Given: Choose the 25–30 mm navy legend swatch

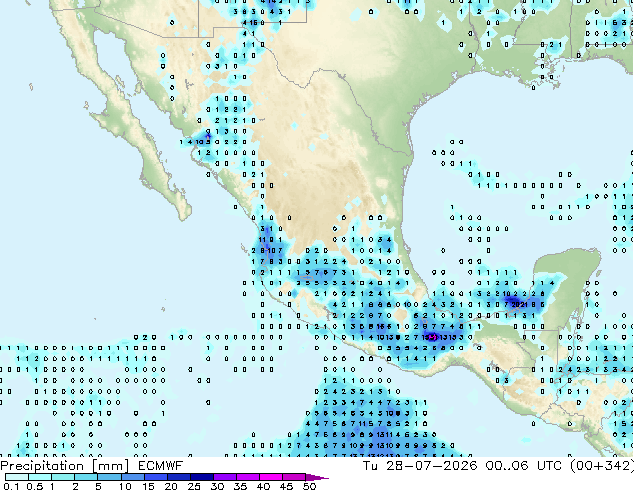Looking at the screenshot, I should pyautogui.click(x=201, y=477).
